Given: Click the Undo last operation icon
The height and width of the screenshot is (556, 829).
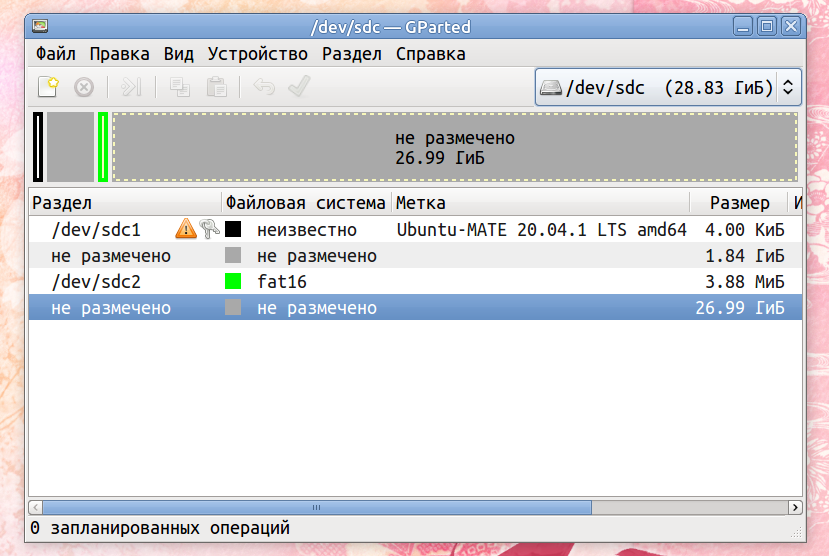Looking at the screenshot, I should pyautogui.click(x=264, y=86).
